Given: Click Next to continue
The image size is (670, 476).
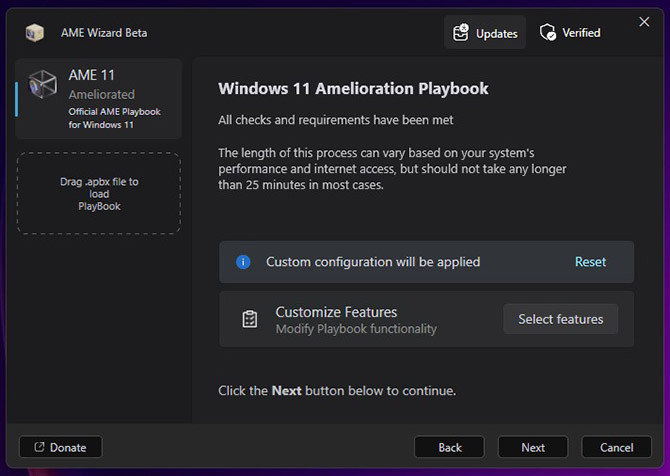Looking at the screenshot, I should point(533,447).
